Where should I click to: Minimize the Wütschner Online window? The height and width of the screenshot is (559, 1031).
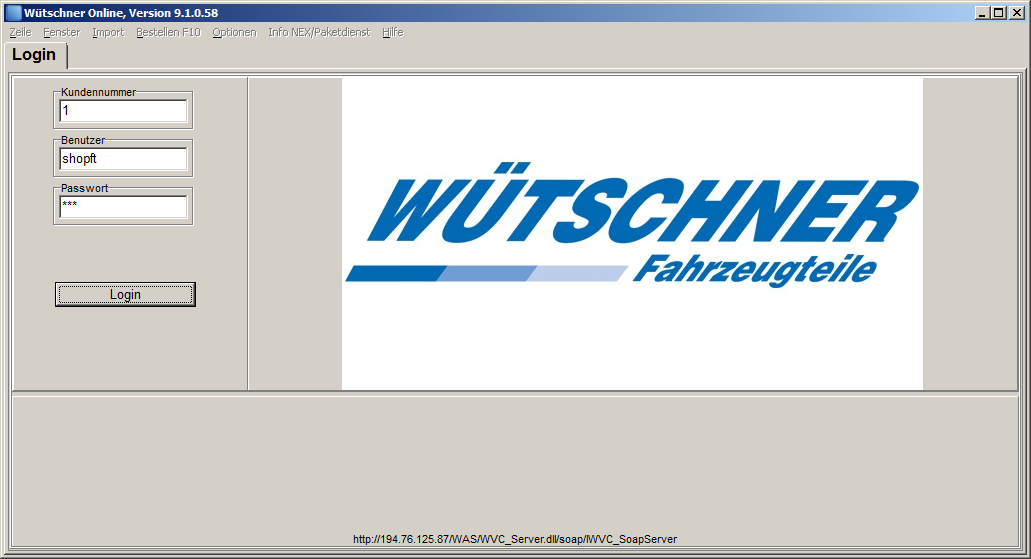982,12
